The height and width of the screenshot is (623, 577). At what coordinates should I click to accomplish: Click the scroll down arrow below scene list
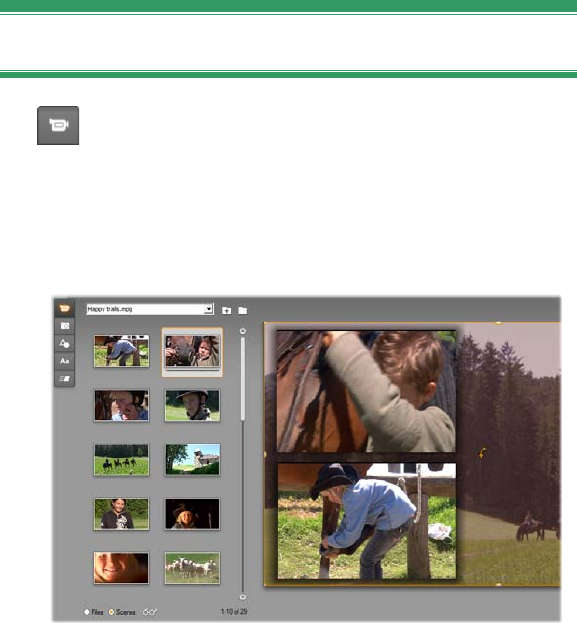pyautogui.click(x=242, y=597)
